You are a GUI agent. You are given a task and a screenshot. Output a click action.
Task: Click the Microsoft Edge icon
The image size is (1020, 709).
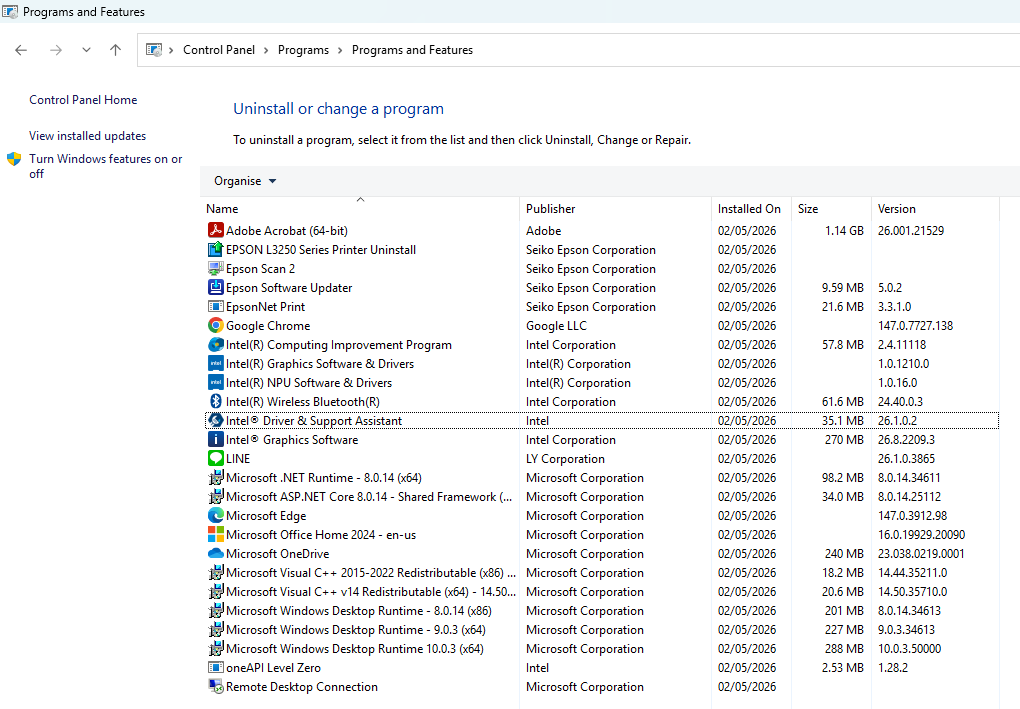pyautogui.click(x=215, y=515)
